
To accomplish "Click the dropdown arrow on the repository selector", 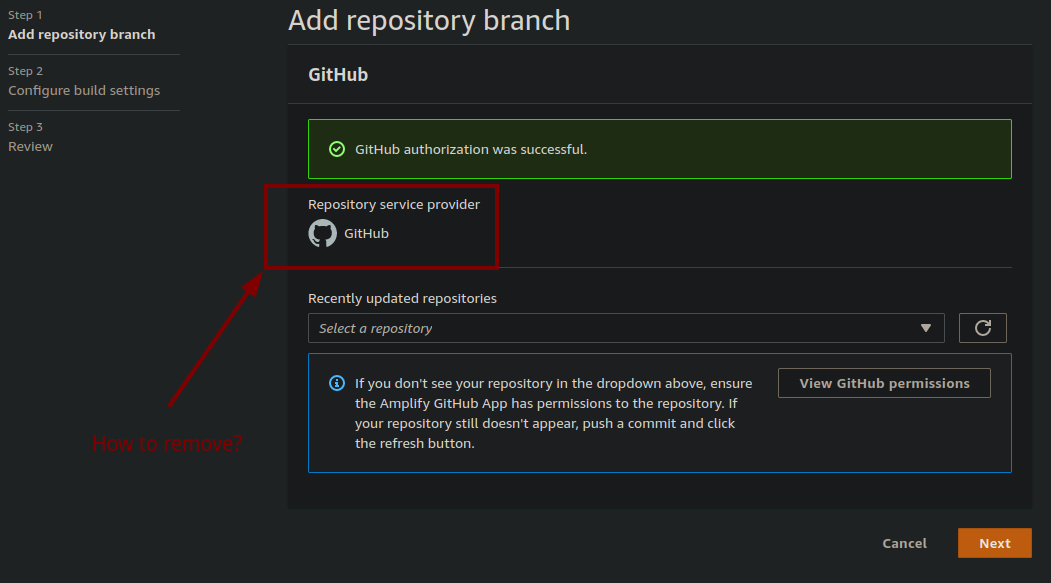I will tap(926, 327).
